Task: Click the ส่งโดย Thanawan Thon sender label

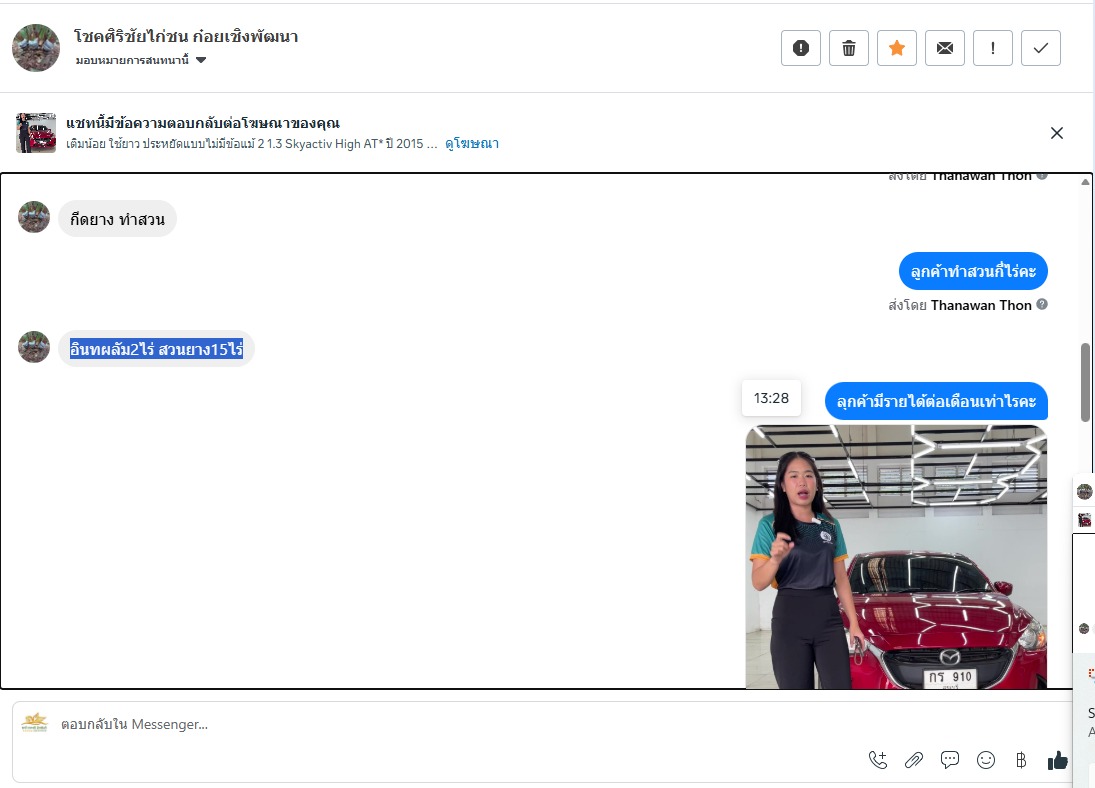Action: click(x=960, y=305)
